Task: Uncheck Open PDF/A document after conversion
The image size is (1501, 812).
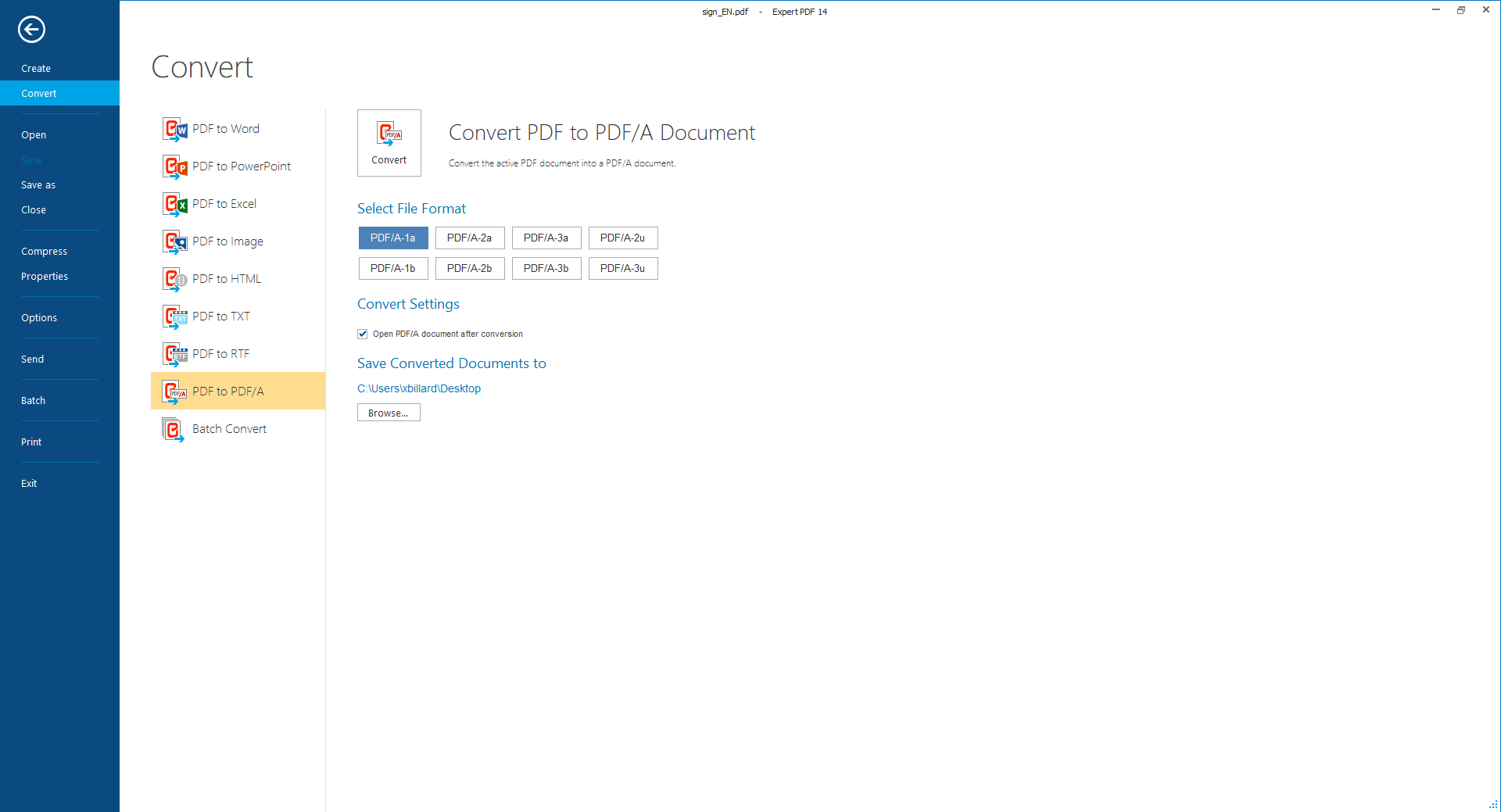Action: coord(363,334)
